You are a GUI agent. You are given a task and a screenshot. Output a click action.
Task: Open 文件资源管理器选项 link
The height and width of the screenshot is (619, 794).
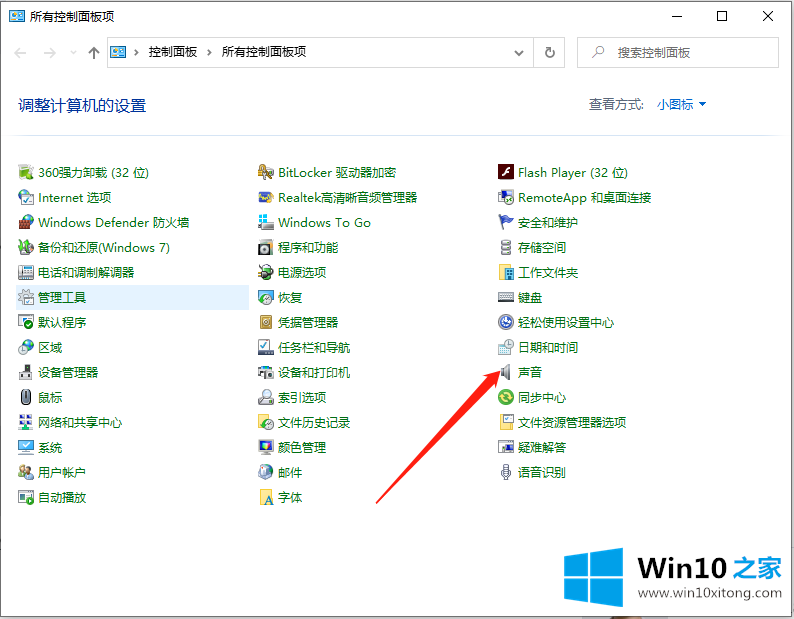pyautogui.click(x=572, y=422)
